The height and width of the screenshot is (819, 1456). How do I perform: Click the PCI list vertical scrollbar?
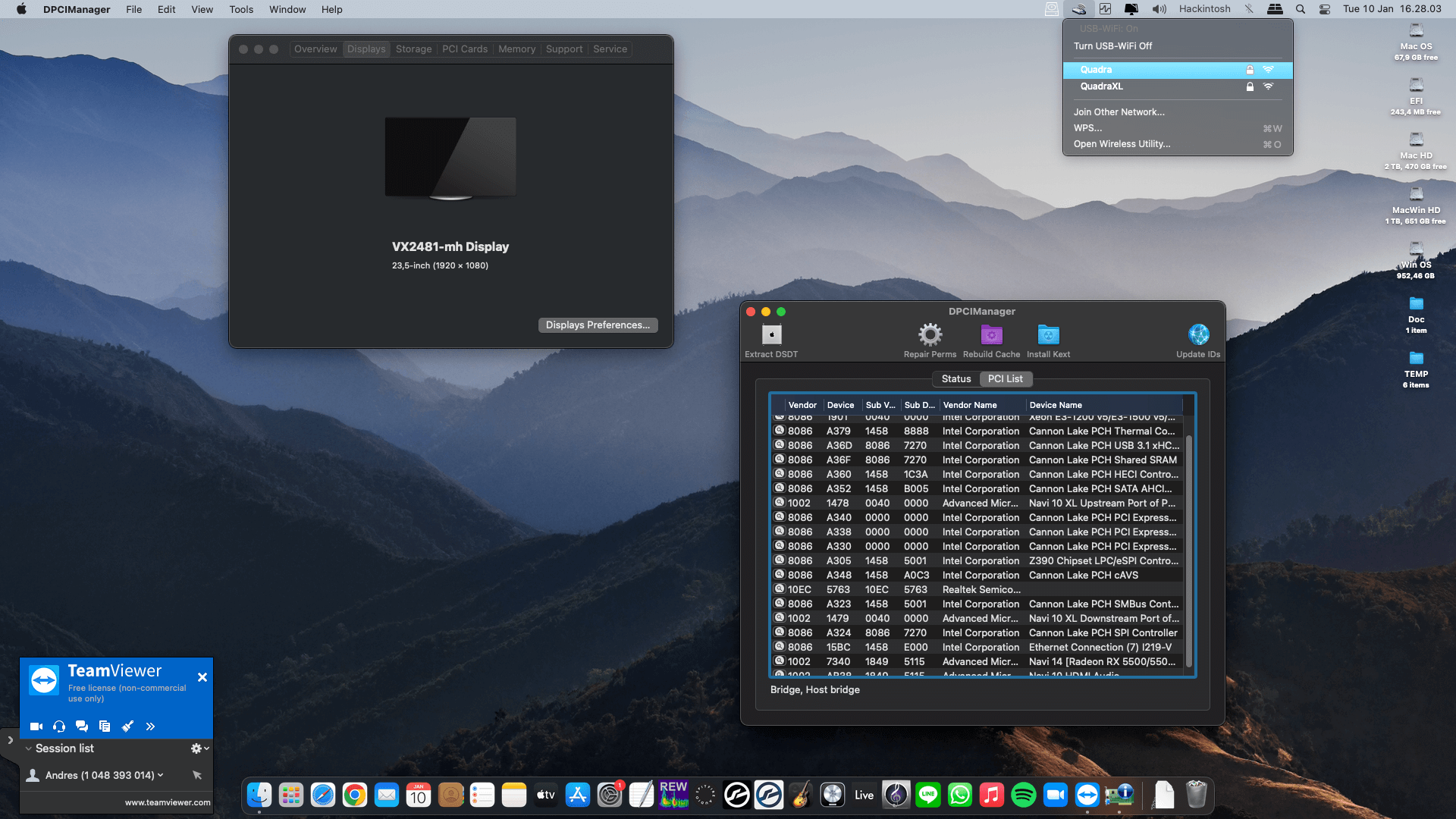click(1188, 550)
